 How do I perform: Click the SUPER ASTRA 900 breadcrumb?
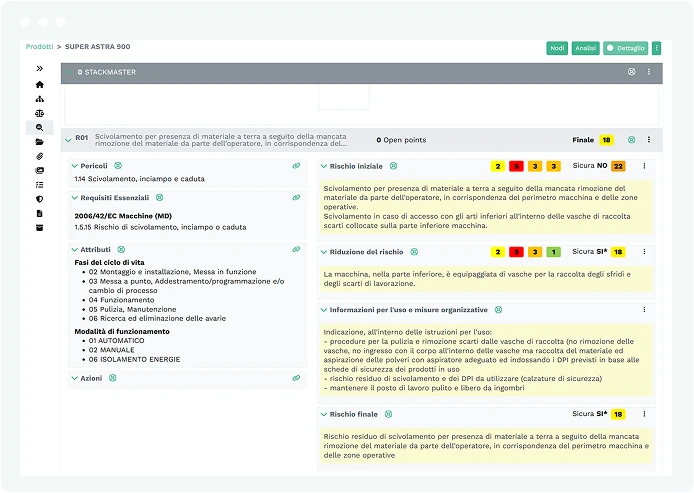[97, 46]
